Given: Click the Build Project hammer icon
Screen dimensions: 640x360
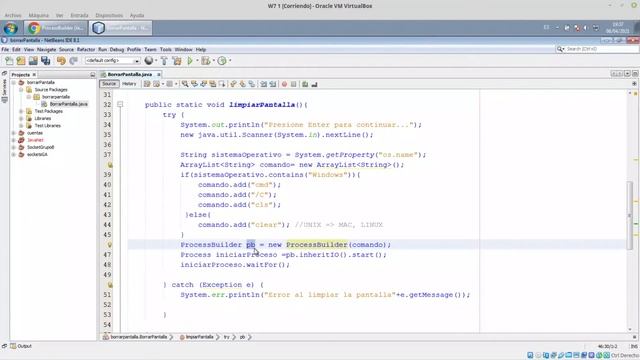Looking at the screenshot, I should 164,61.
